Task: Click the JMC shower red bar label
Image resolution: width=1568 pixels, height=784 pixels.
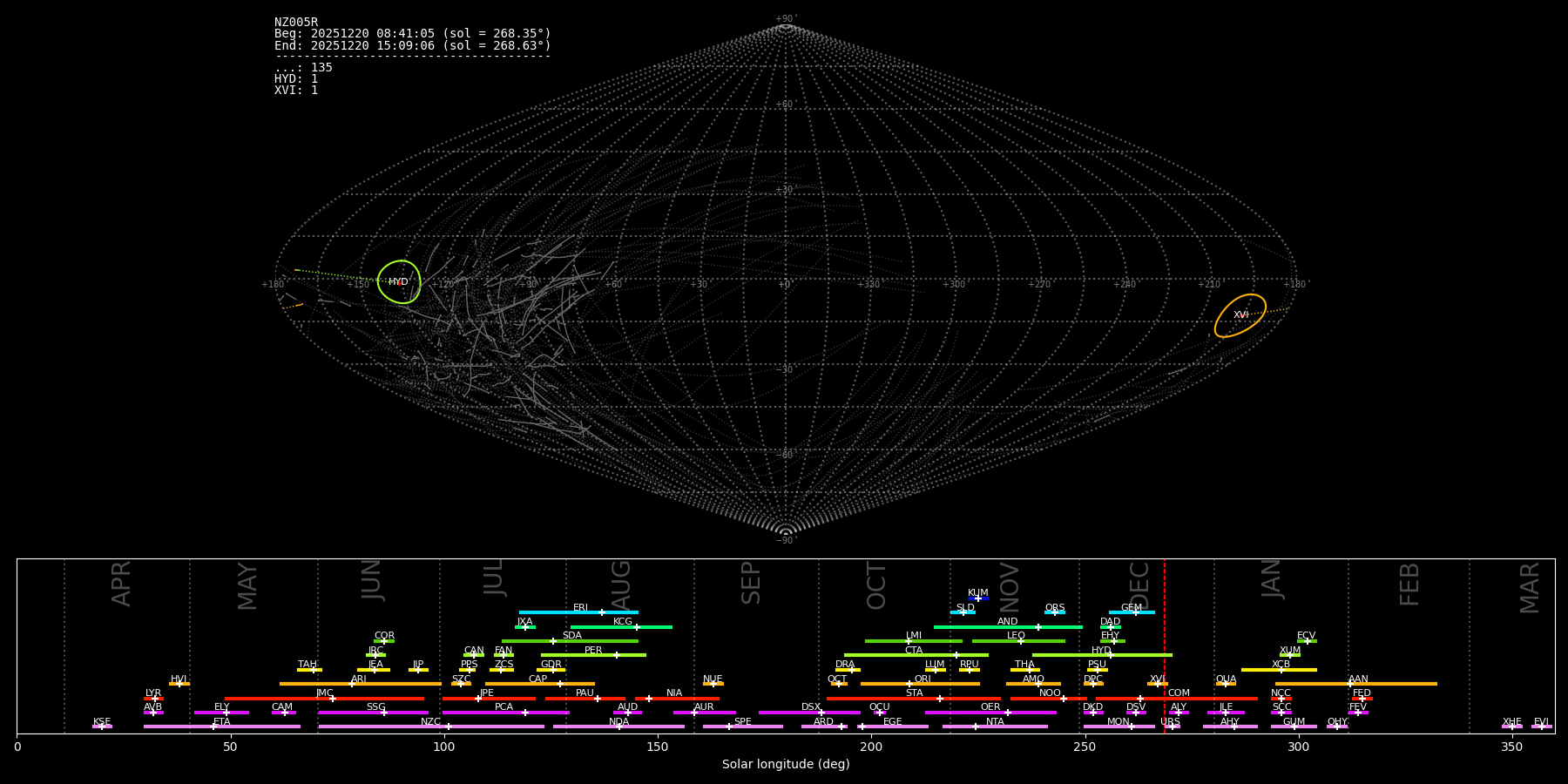Action: pyautogui.click(x=324, y=693)
